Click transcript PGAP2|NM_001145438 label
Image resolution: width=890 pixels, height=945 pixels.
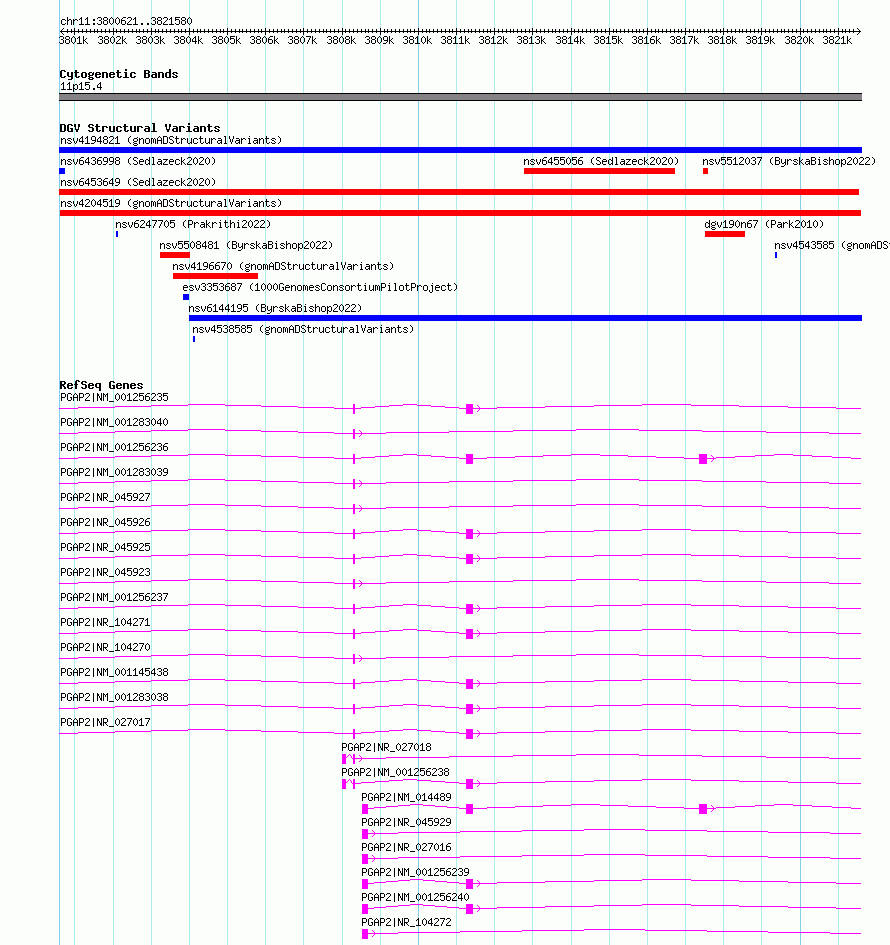114,673
